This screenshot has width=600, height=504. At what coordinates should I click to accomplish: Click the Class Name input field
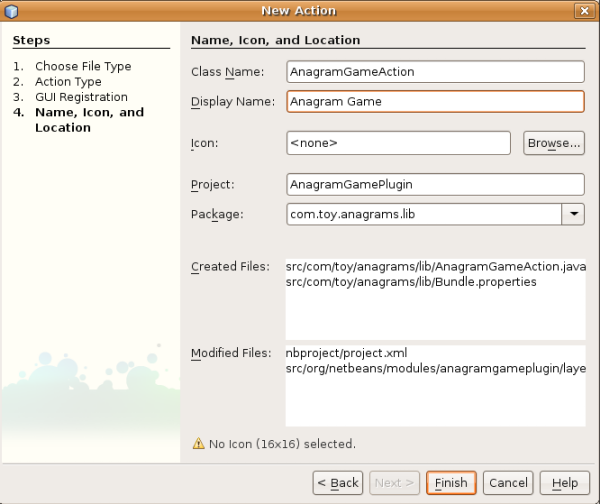[434, 72]
